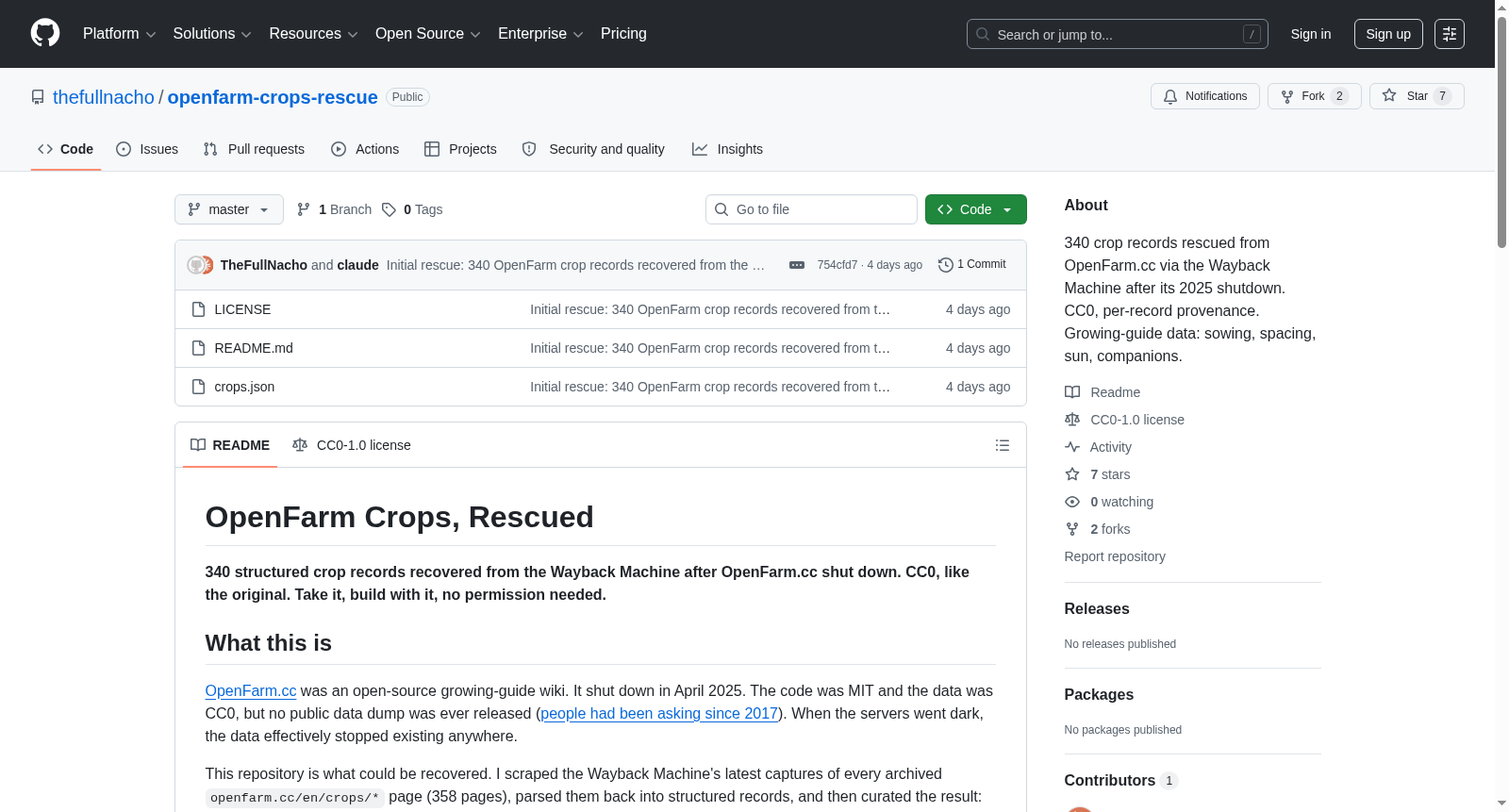The image size is (1509, 812).
Task: Open the thefullnacho owner profile link
Action: pos(104,97)
